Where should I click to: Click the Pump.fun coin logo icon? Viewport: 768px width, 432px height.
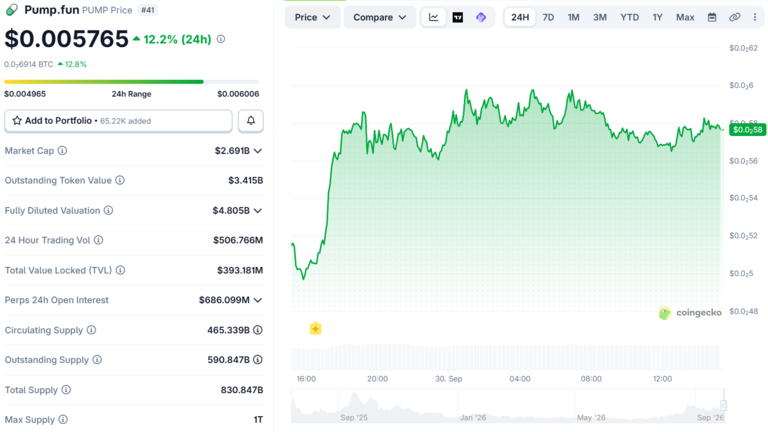pos(12,9)
